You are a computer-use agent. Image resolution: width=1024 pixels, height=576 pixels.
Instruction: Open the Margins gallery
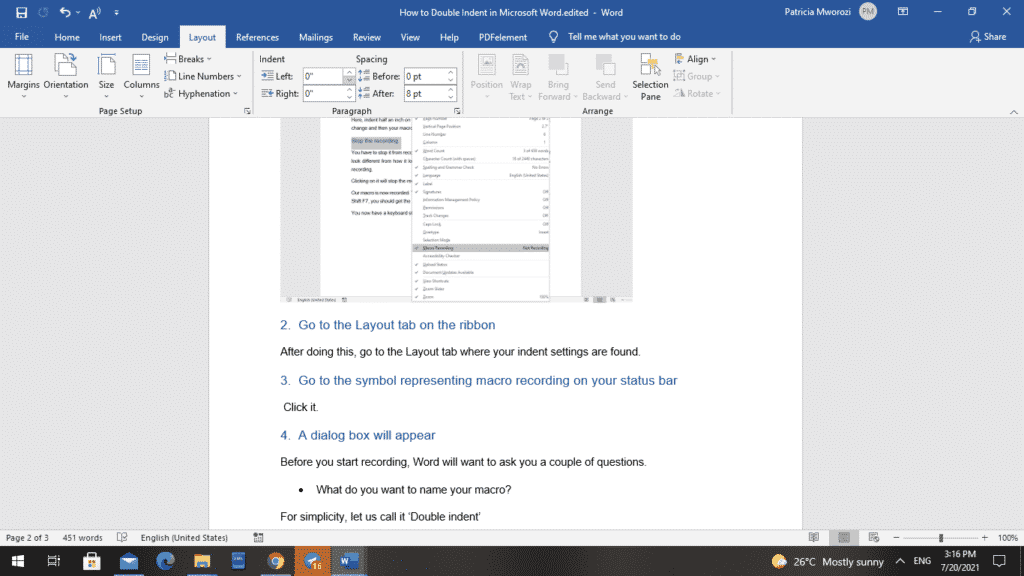tap(24, 76)
